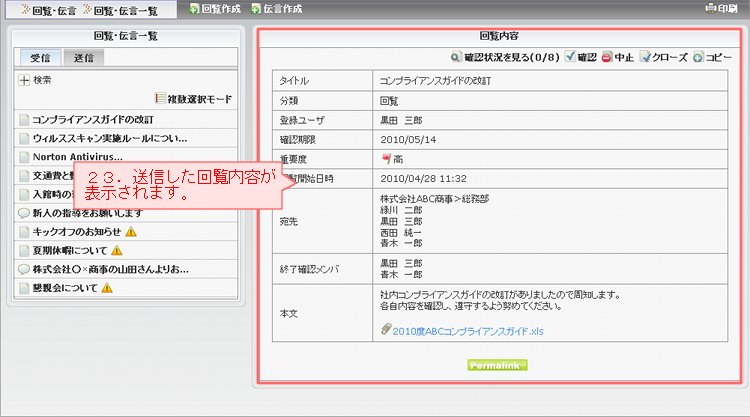Open Norton Antivirus… list item
The image size is (750, 417).
(x=77, y=157)
